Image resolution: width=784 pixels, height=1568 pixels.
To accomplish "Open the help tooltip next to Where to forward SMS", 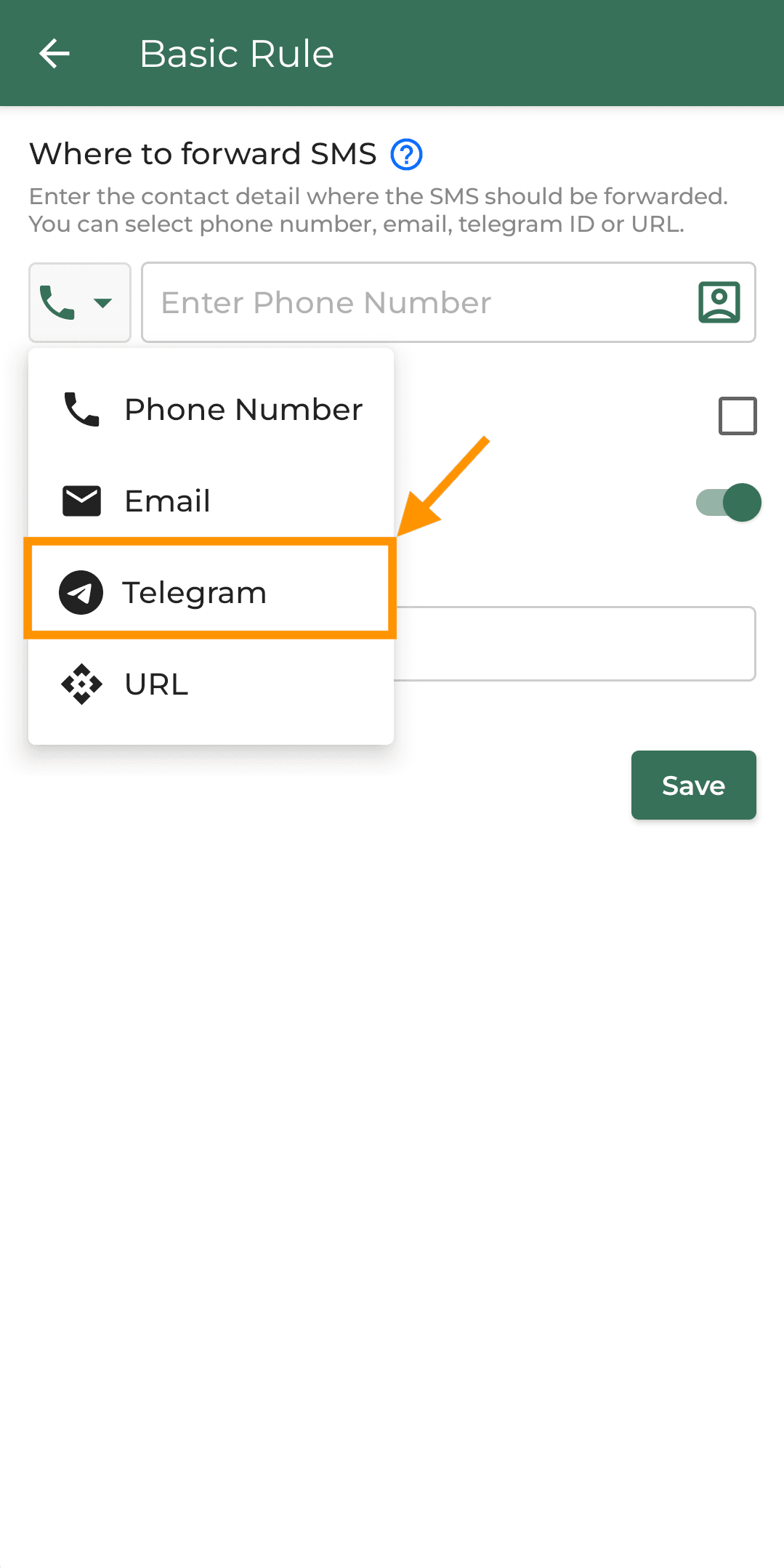I will [407, 154].
